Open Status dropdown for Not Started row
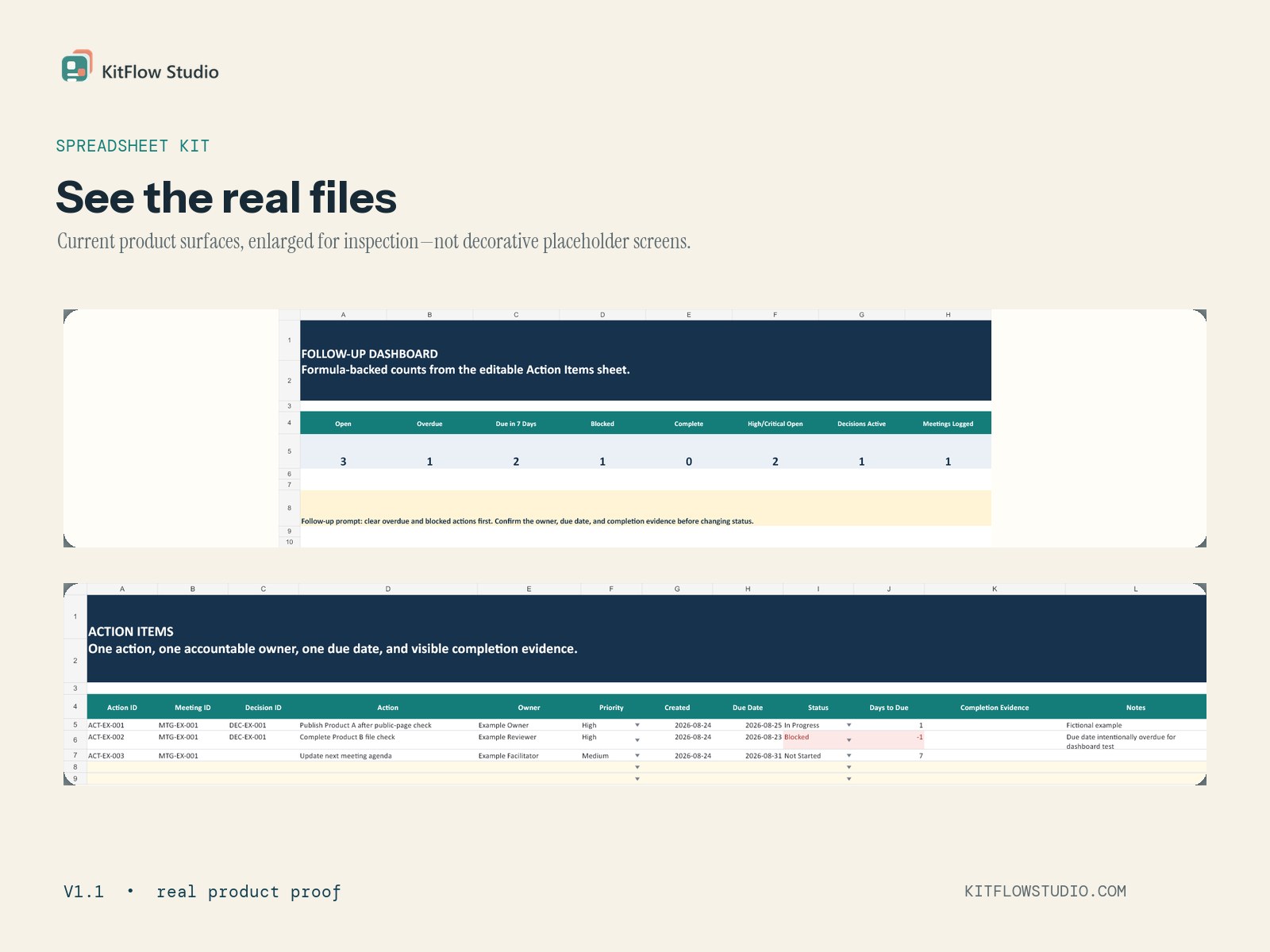1270x952 pixels. [849, 756]
